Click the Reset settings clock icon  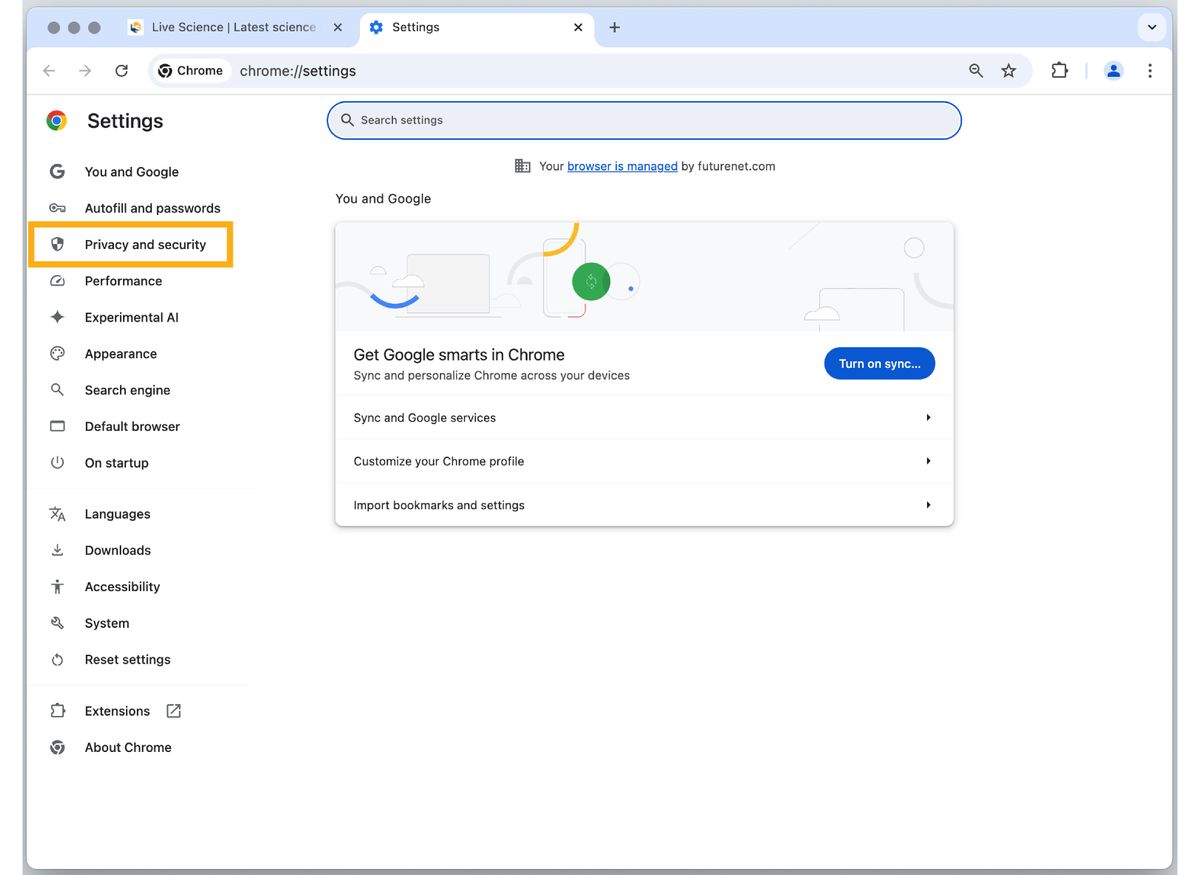click(57, 660)
